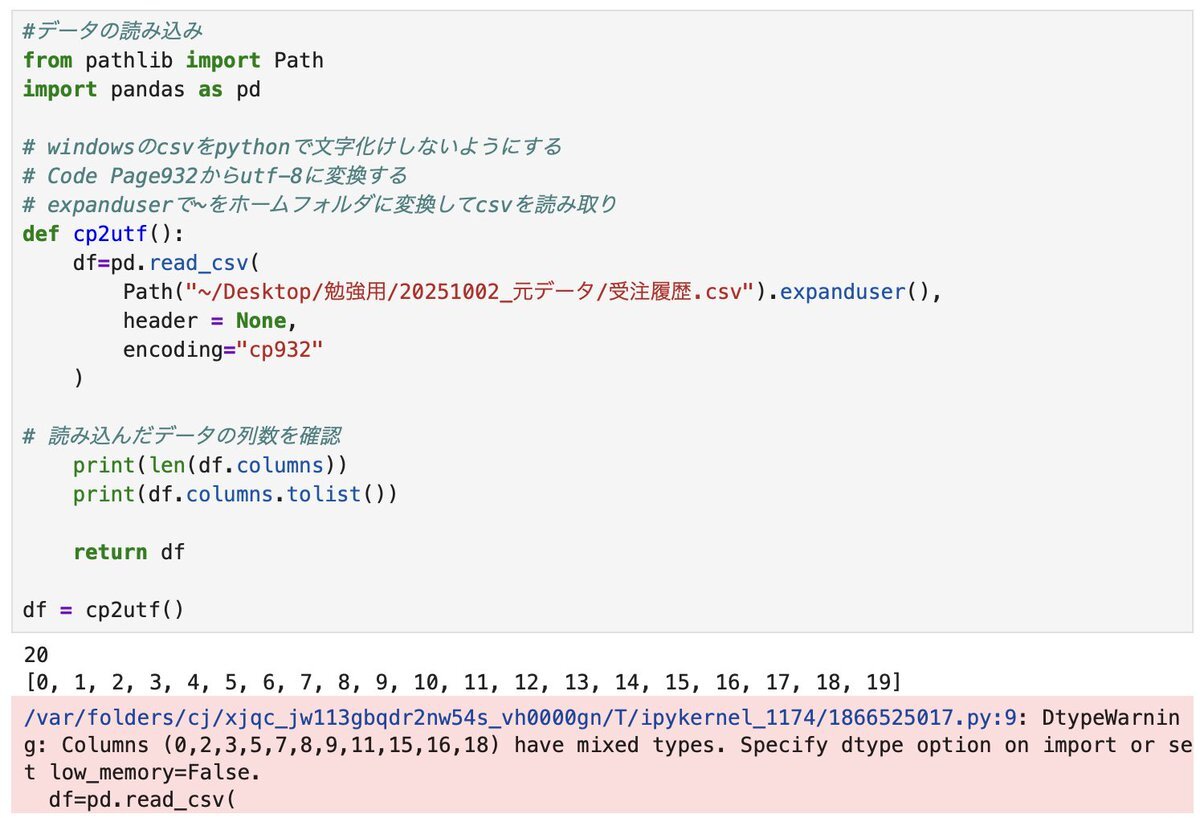This screenshot has height=818, width=1200.
Task: Click the "cp932" encoding string
Action: pos(281,351)
